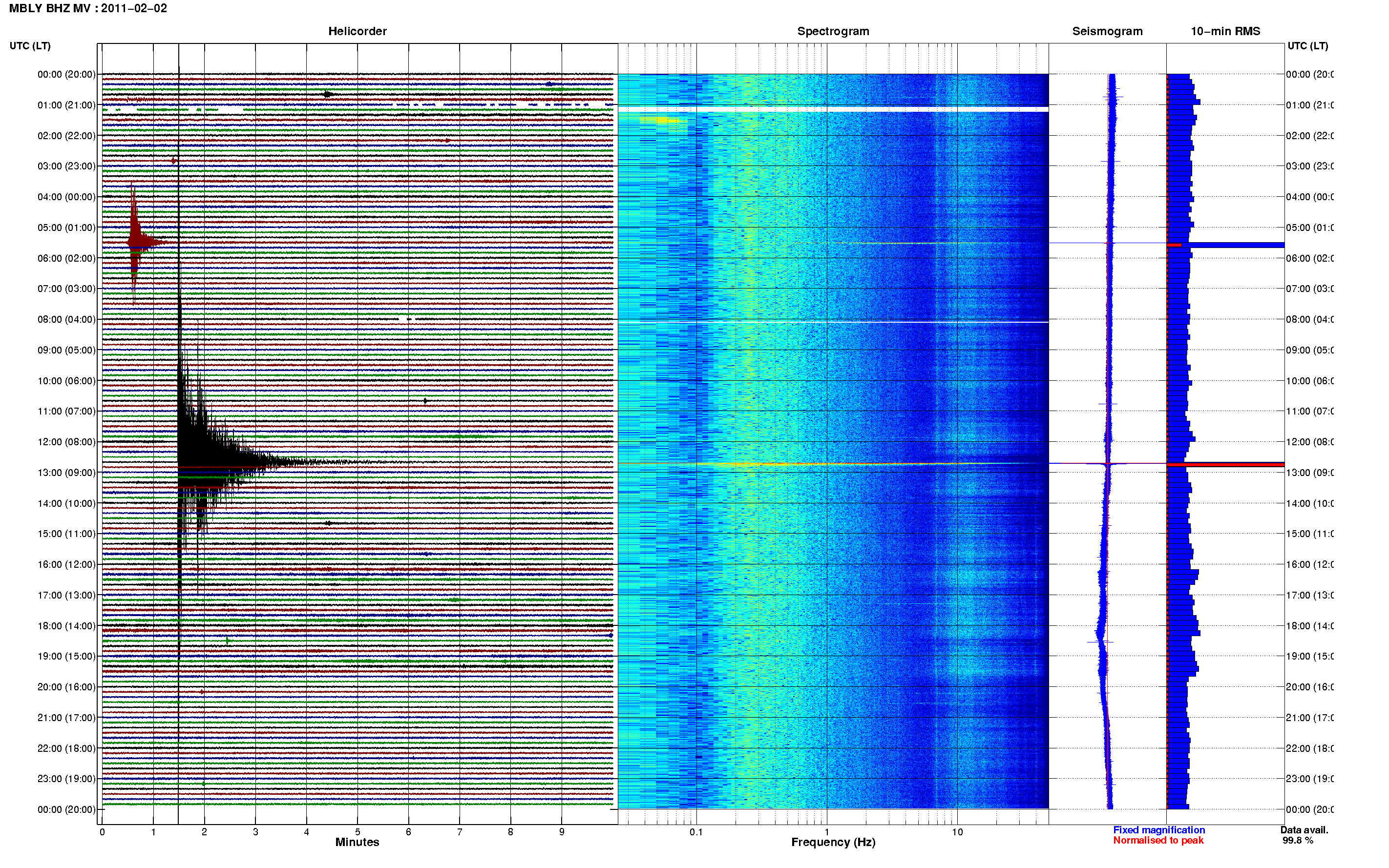Click the yellow low-frequency patch in the spectrogram near 01:30
Screen dimensions: 1389x868
pyautogui.click(x=660, y=121)
